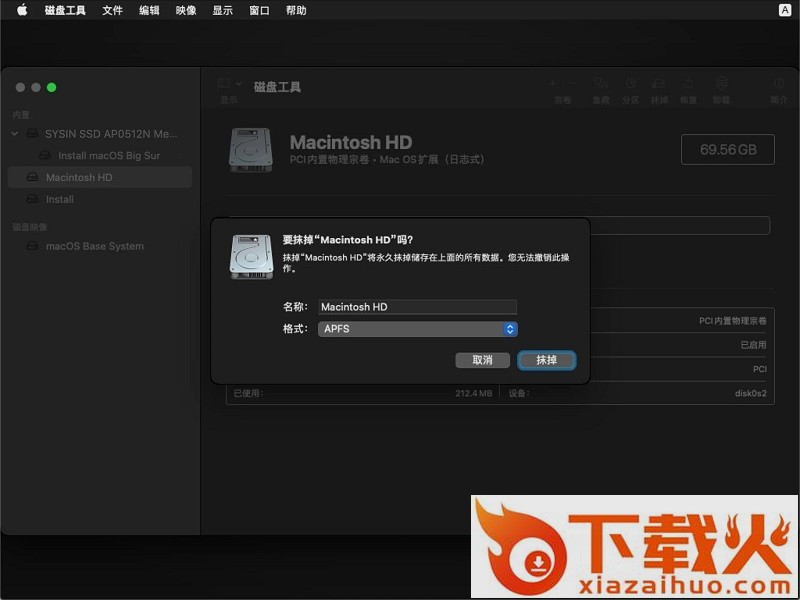The width and height of the screenshot is (800, 600).
Task: Click the 分区 partition toolbar icon
Action: point(631,84)
